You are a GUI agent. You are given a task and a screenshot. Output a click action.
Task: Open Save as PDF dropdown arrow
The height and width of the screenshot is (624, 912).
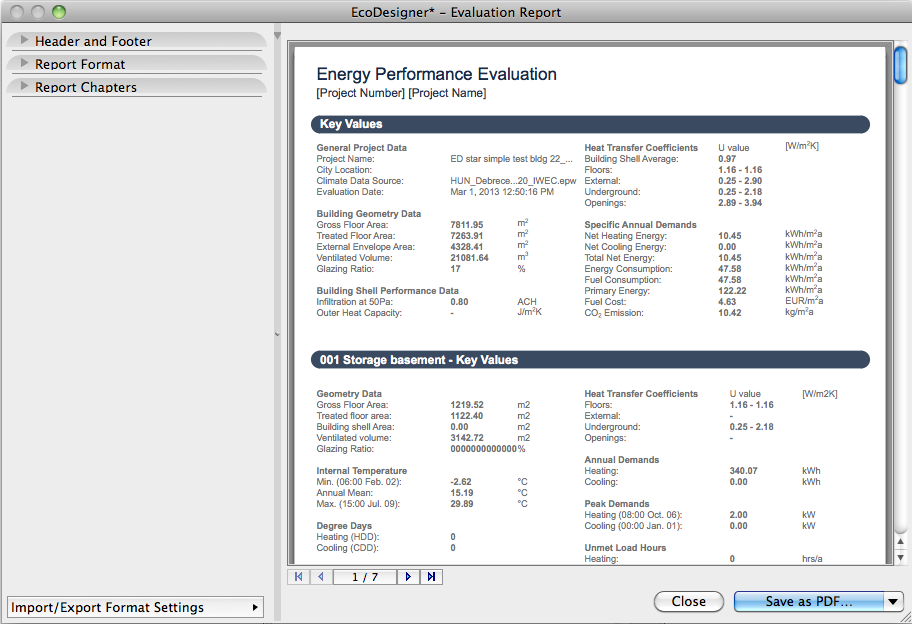click(893, 601)
